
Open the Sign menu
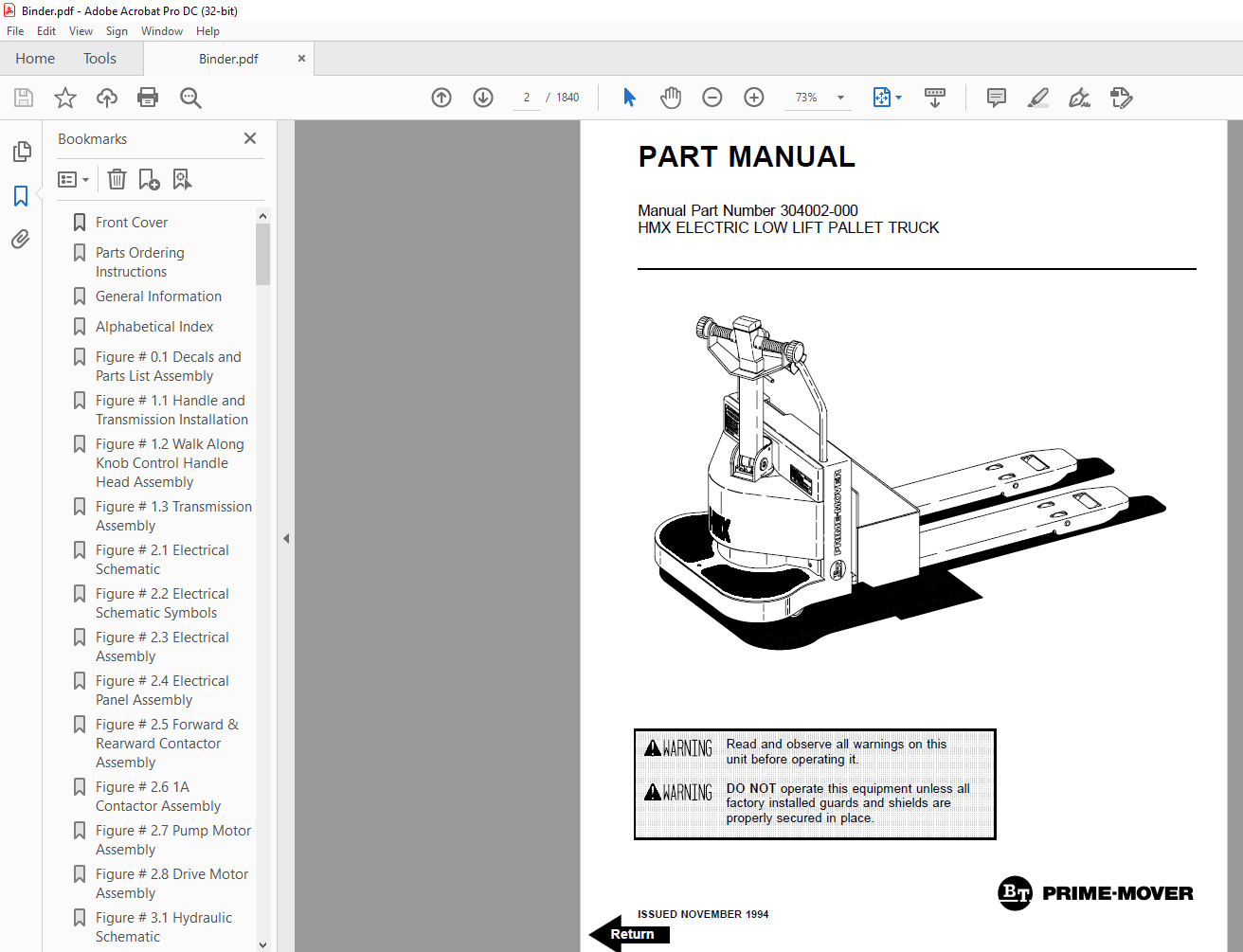click(x=117, y=31)
